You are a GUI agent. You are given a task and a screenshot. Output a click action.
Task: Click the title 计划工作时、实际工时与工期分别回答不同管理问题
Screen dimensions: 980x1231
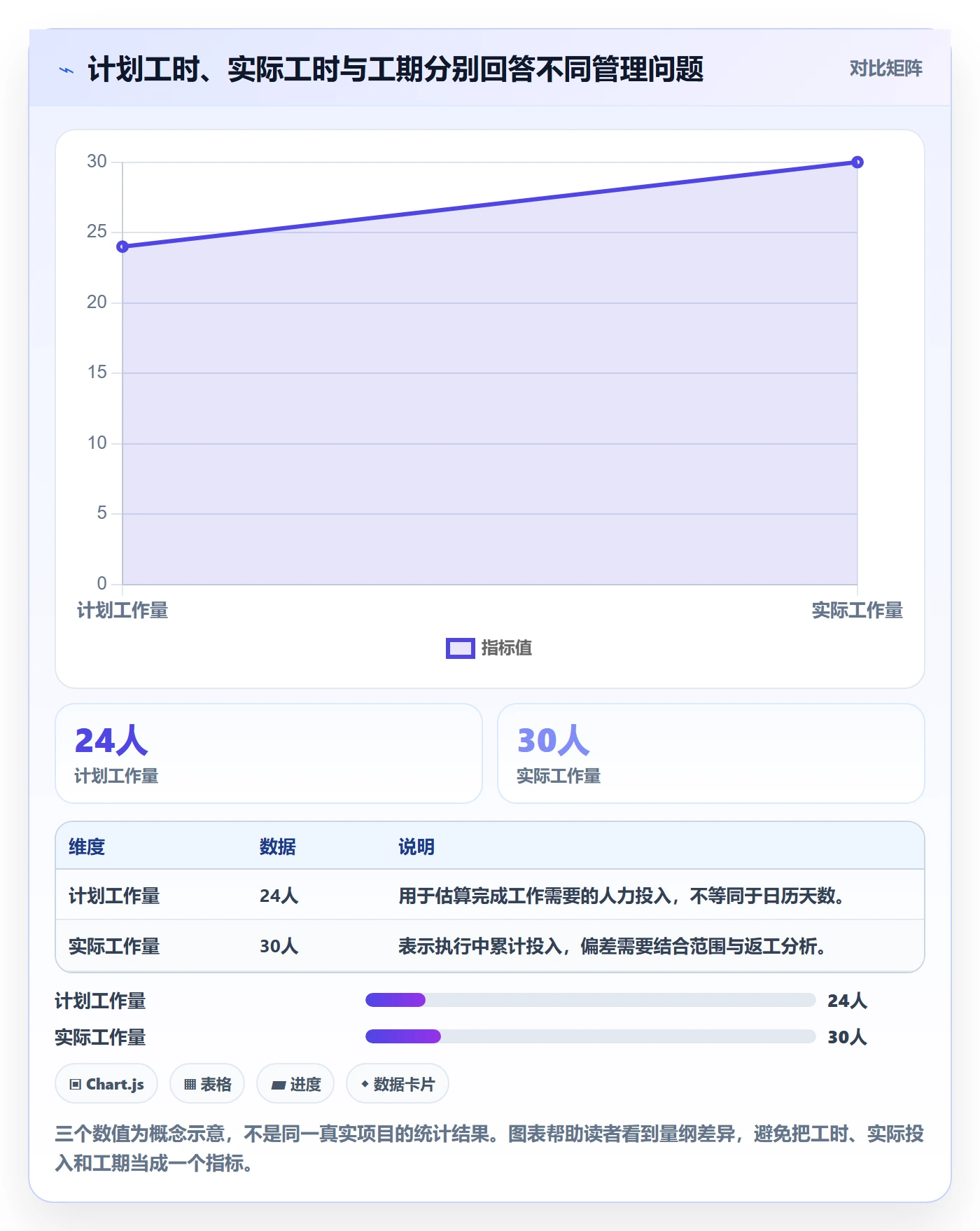395,70
